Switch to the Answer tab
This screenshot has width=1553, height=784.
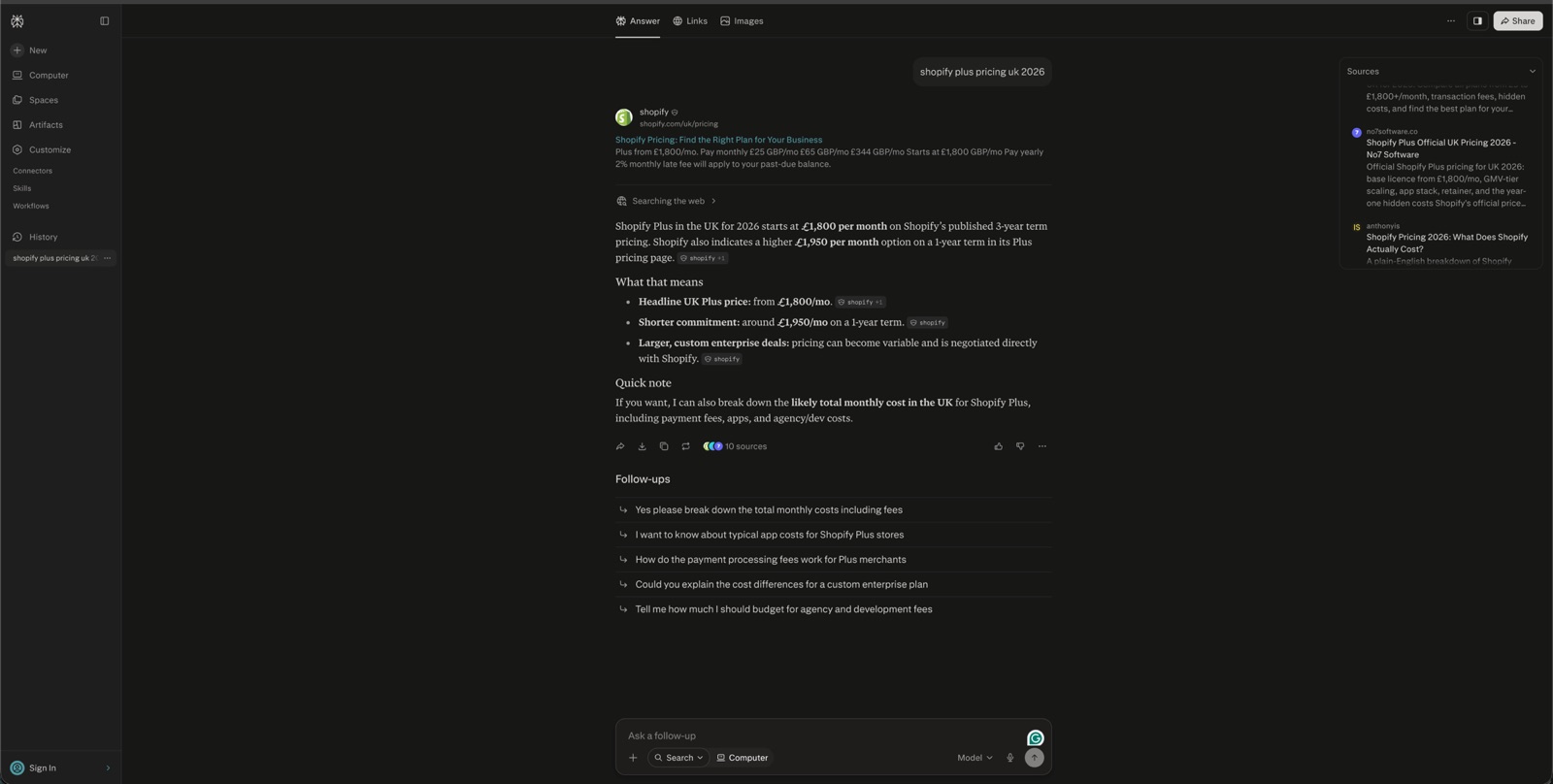pos(638,20)
